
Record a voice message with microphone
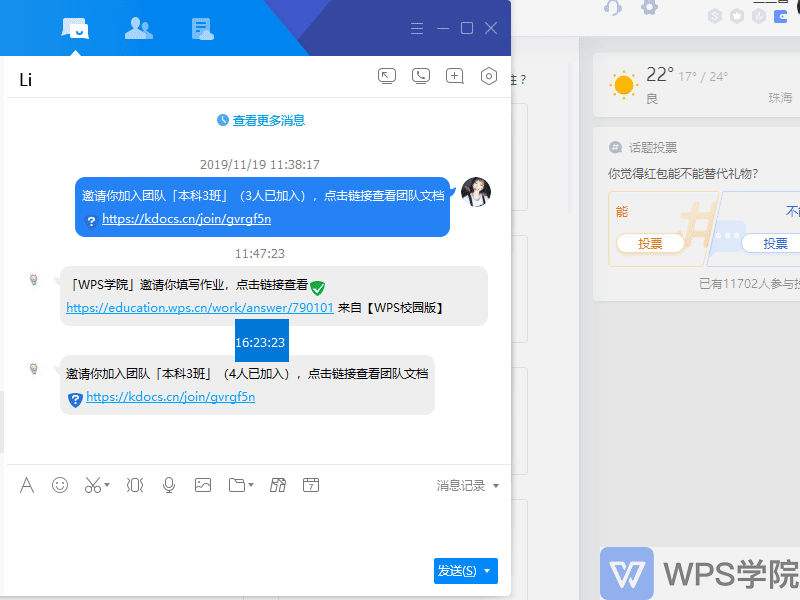click(169, 485)
